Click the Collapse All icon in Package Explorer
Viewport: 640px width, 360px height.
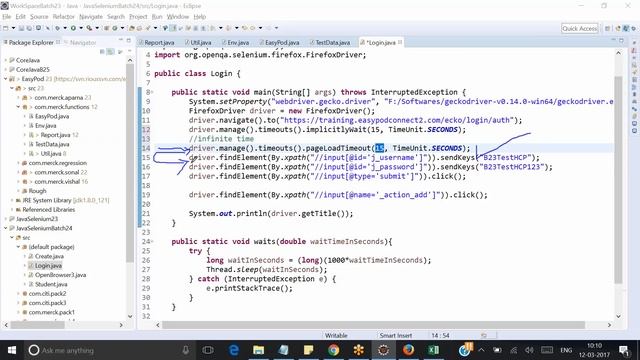pos(102,51)
